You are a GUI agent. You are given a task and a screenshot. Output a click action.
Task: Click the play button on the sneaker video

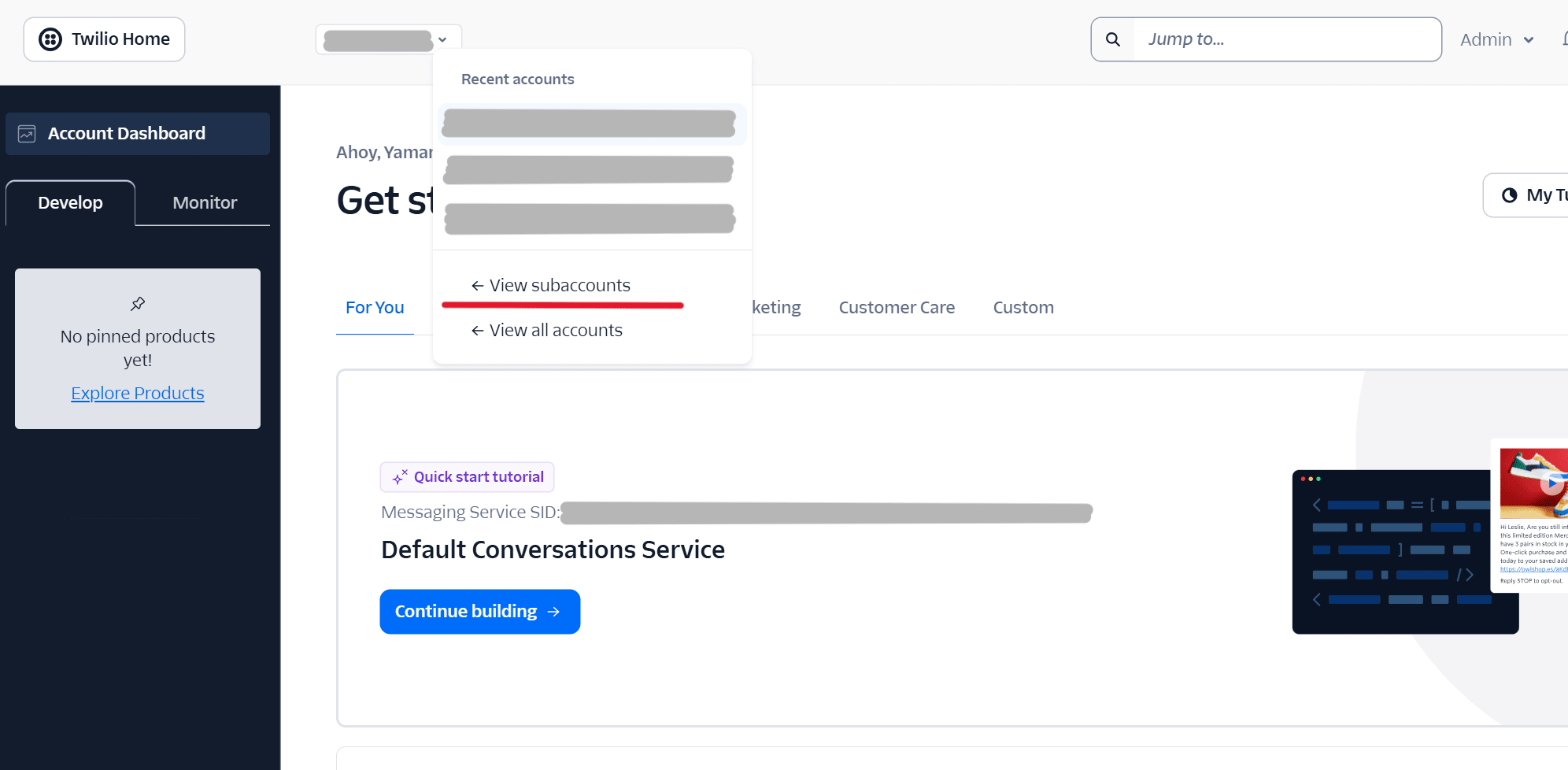click(x=1551, y=483)
